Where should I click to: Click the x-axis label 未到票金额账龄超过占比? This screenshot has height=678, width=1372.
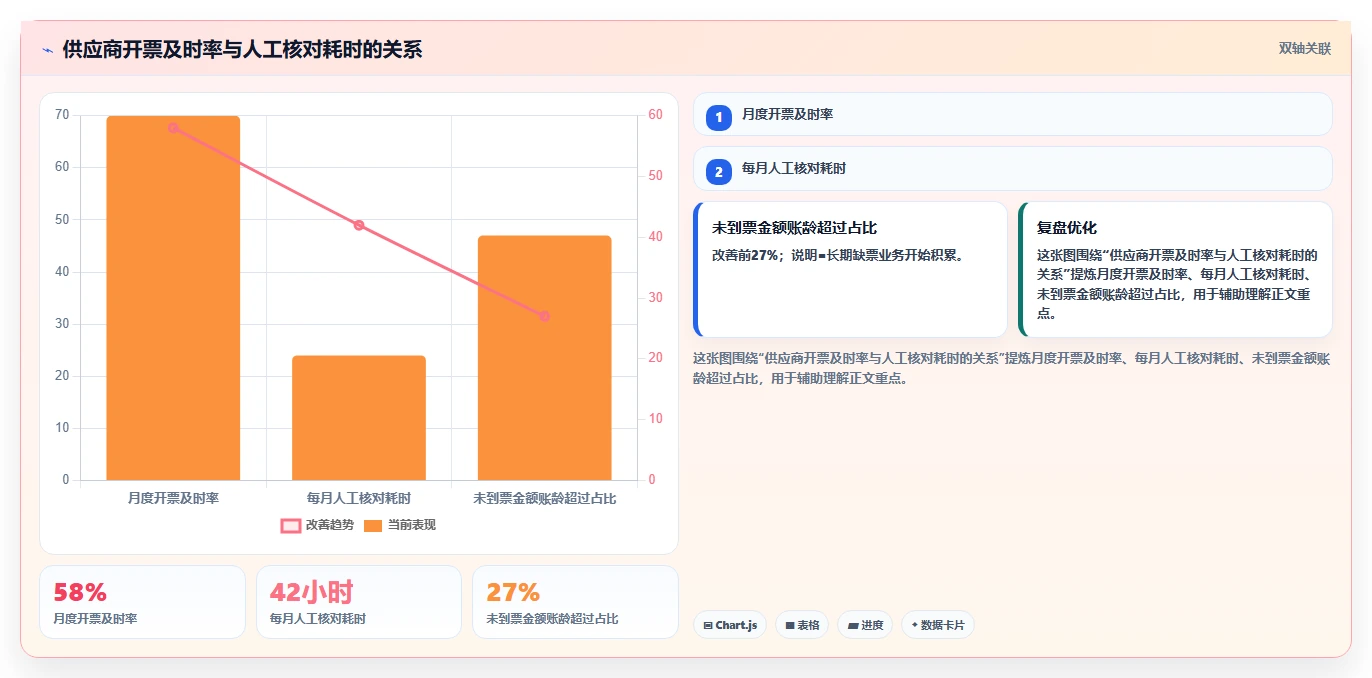[544, 497]
